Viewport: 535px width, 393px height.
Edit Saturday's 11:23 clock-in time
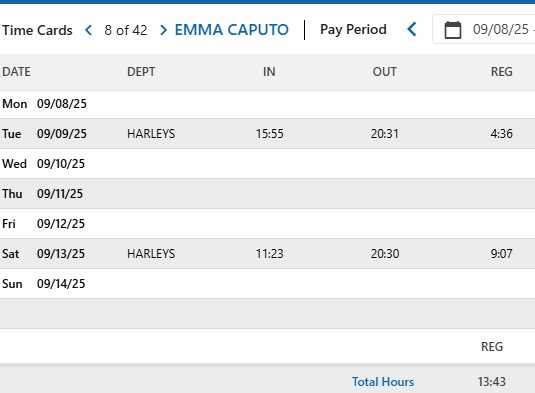pyautogui.click(x=270, y=254)
